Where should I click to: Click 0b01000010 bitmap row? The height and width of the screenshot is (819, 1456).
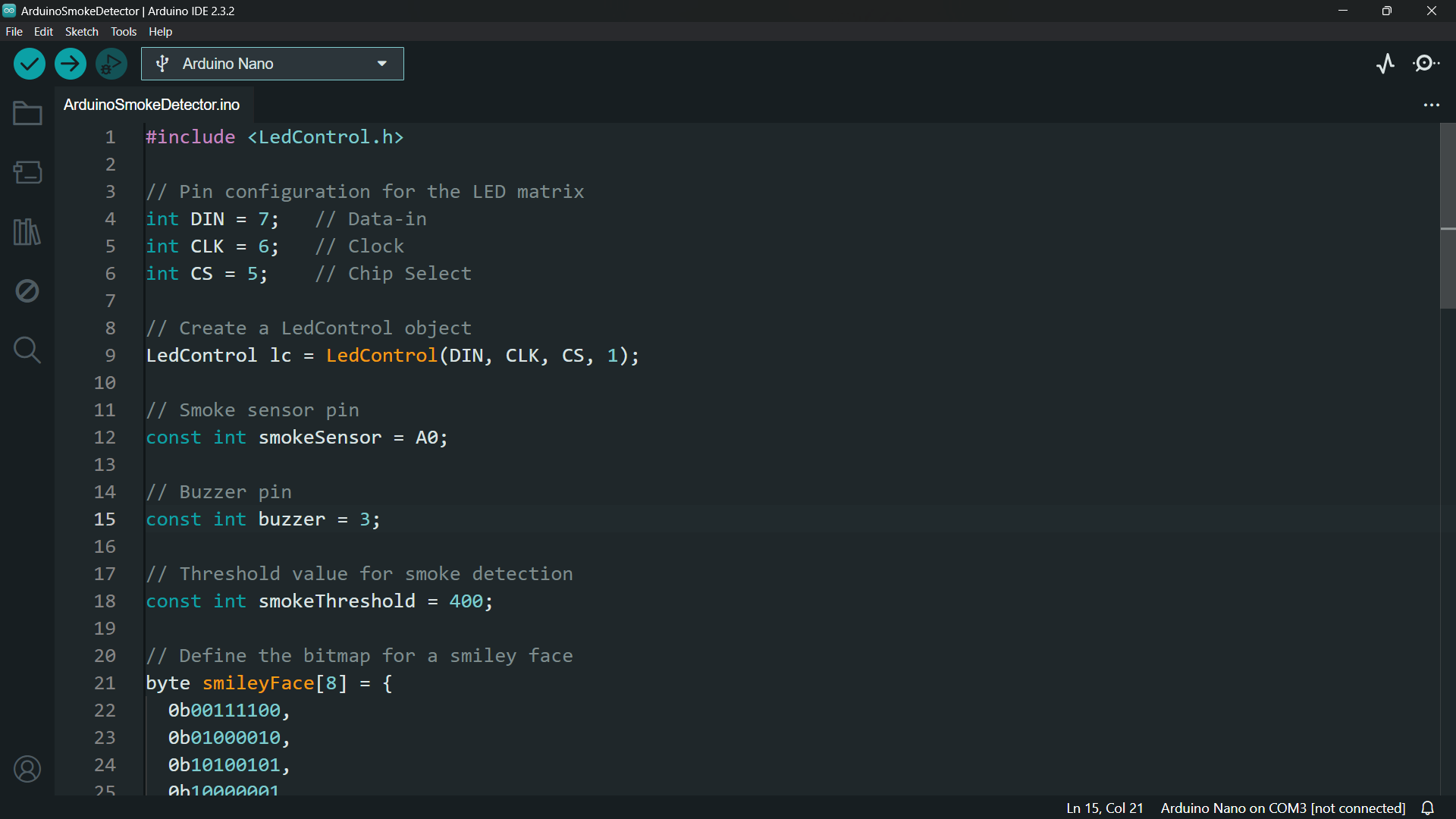coord(224,738)
